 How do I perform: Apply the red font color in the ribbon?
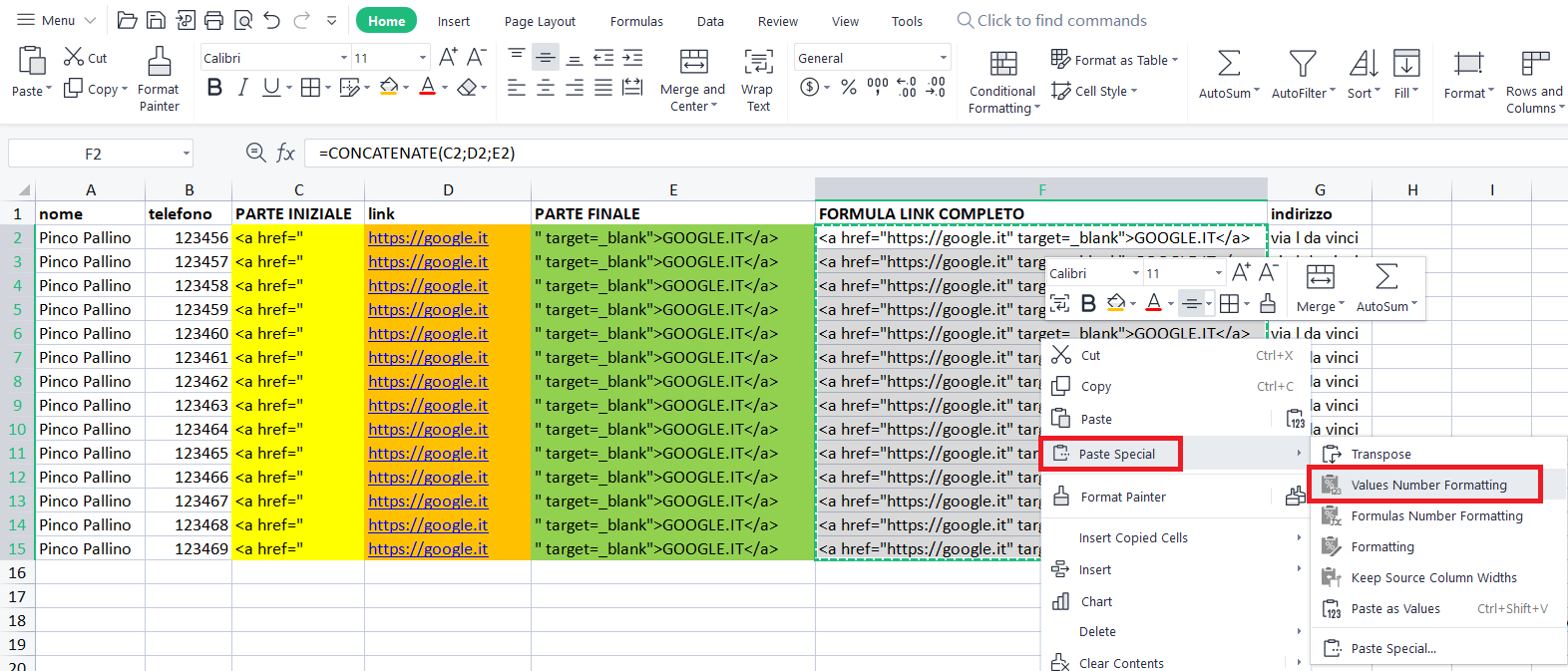click(x=427, y=88)
